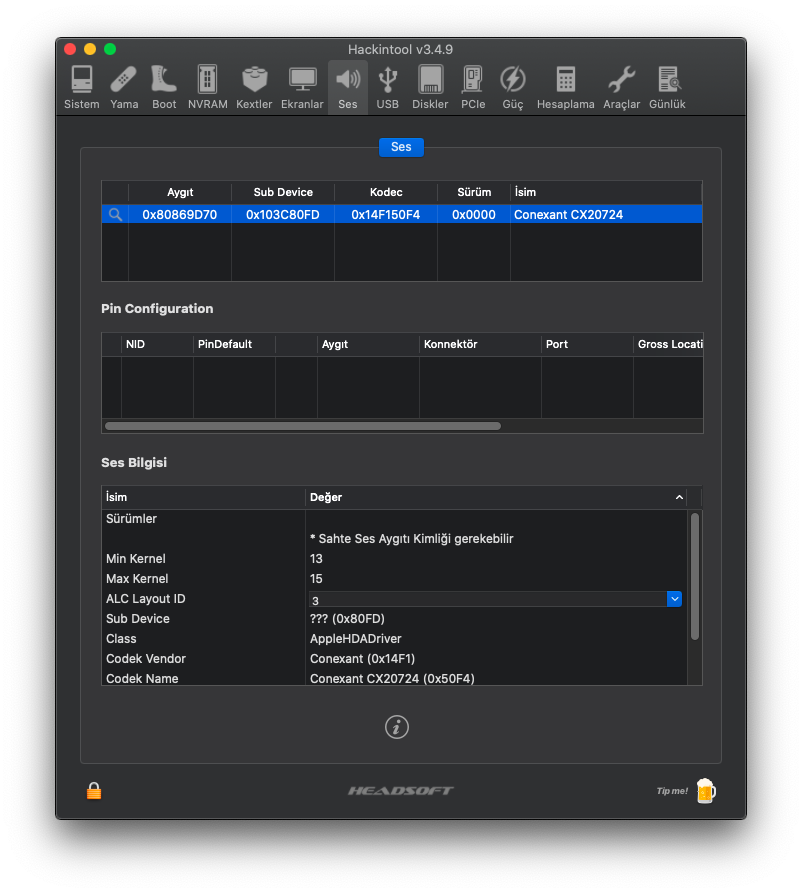Expand the ALC Layout ID dropdown
The image size is (802, 893).
(x=674, y=599)
